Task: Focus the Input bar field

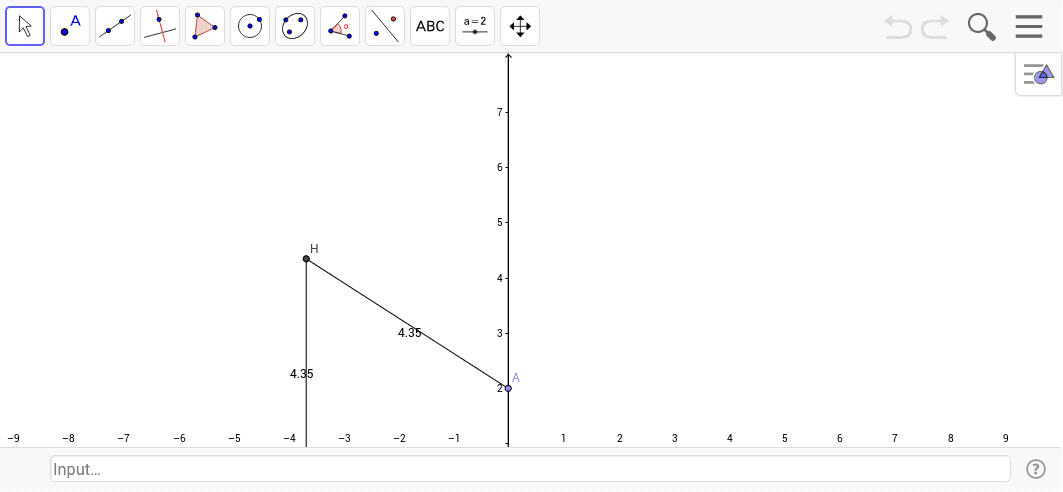Action: coord(530,469)
